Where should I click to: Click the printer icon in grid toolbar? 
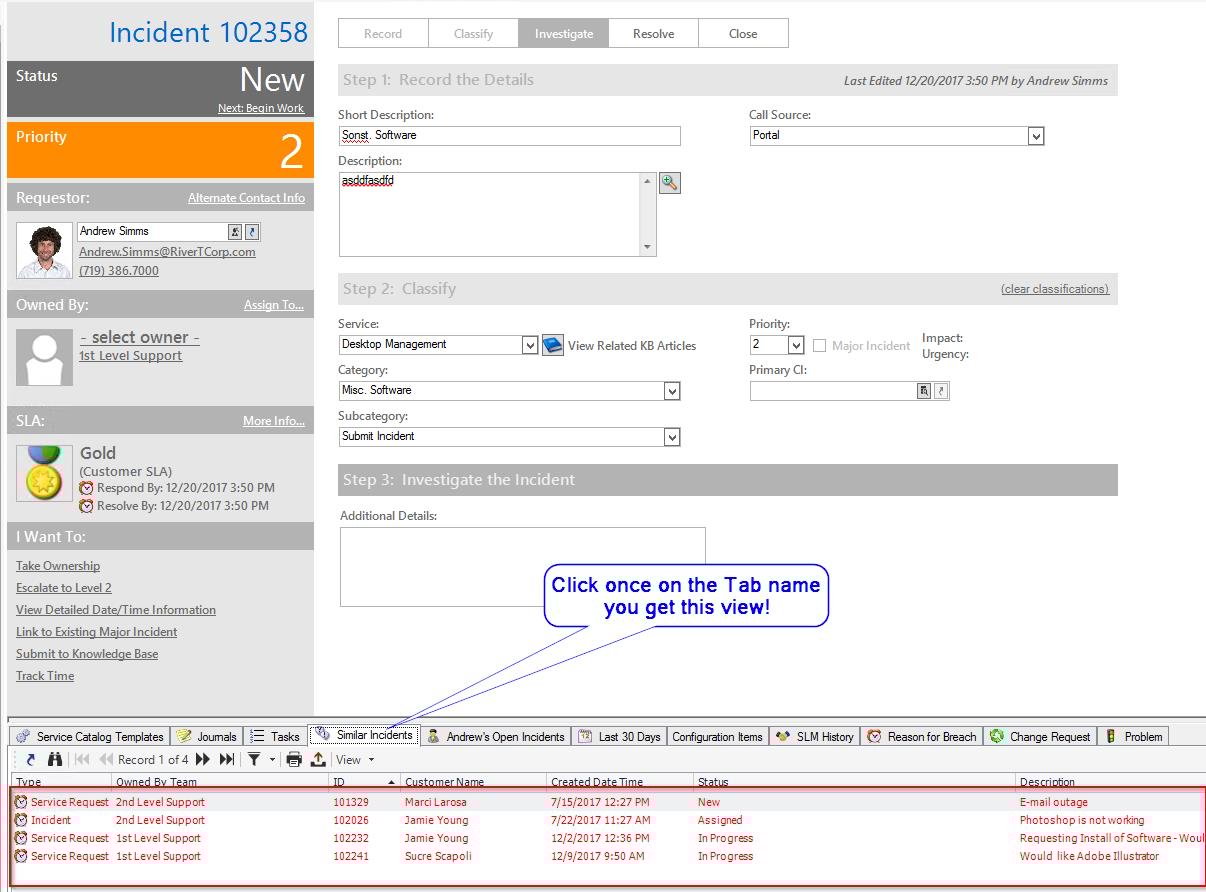pyautogui.click(x=294, y=760)
